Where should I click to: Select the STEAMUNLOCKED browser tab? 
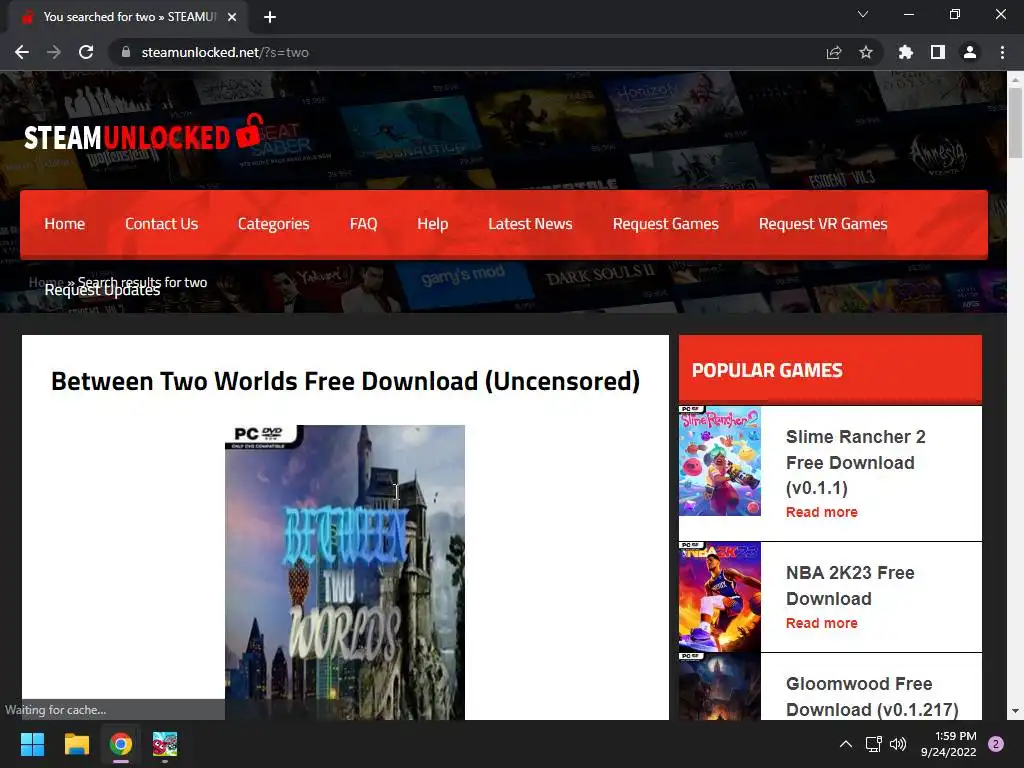pyautogui.click(x=128, y=17)
